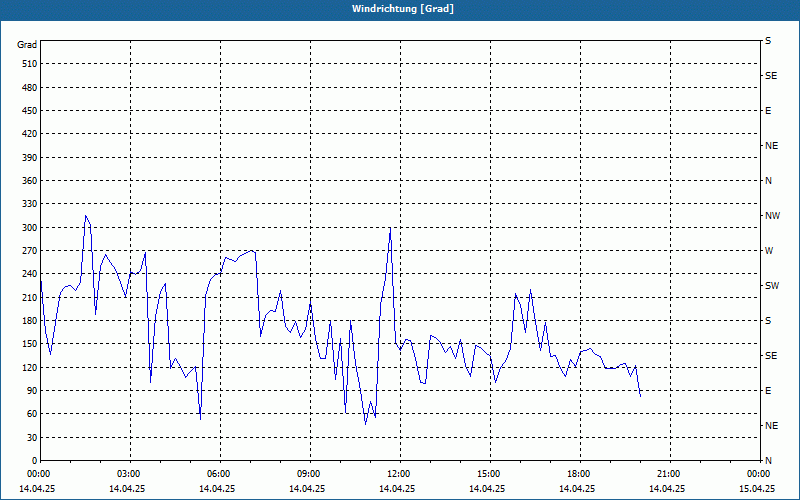Click the 'Grad' y-axis unit label
Screen dimensions: 800x500
coord(27,45)
